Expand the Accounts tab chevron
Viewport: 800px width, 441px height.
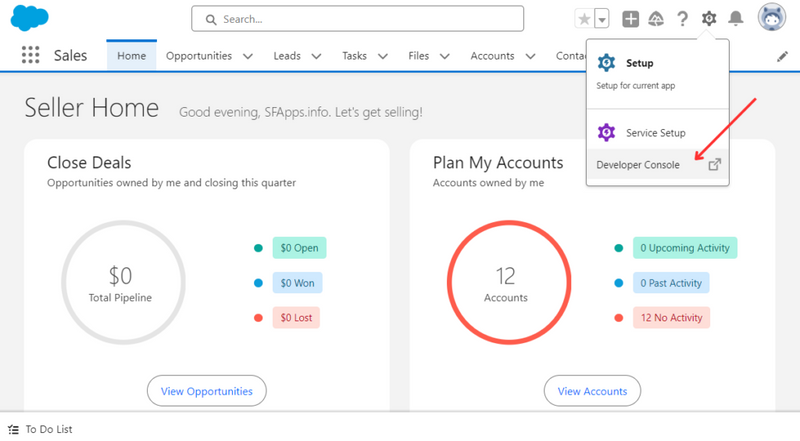pos(531,56)
